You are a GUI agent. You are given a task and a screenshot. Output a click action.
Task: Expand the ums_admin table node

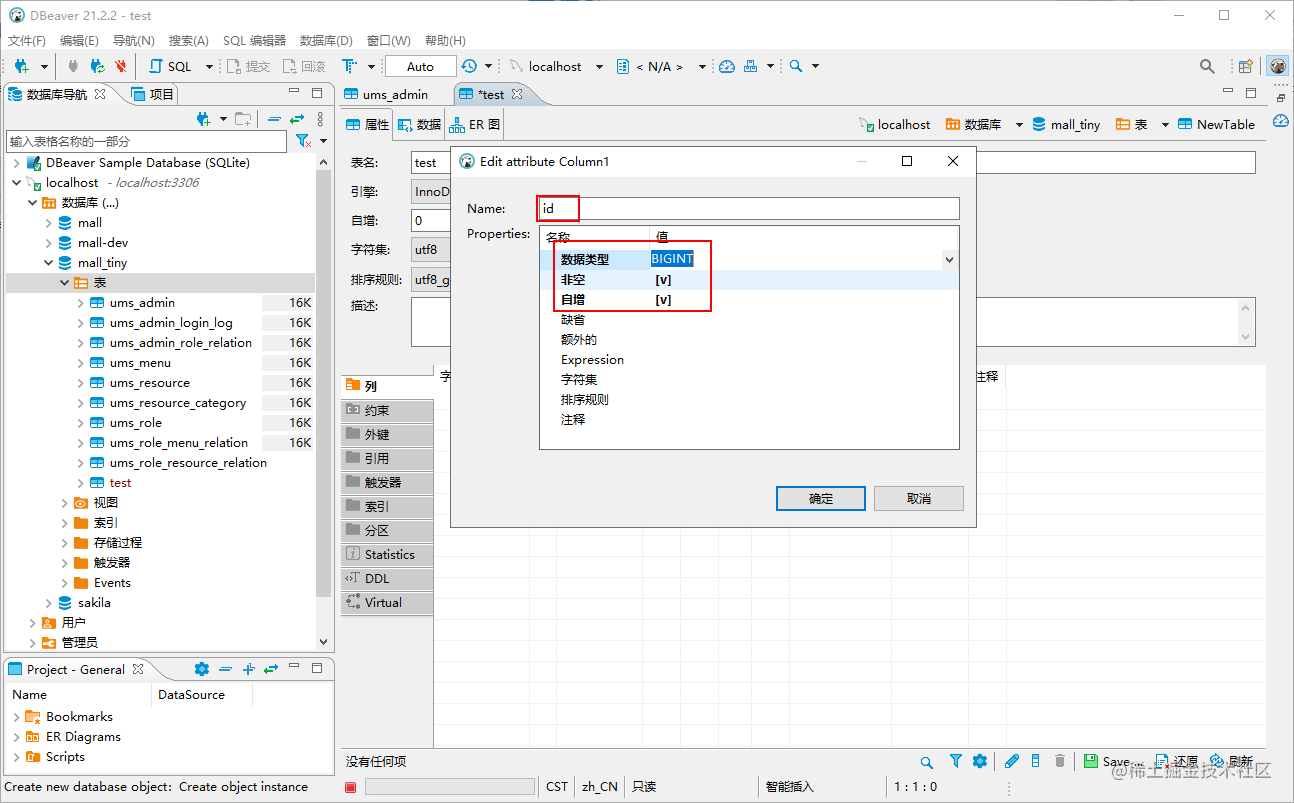click(x=81, y=303)
